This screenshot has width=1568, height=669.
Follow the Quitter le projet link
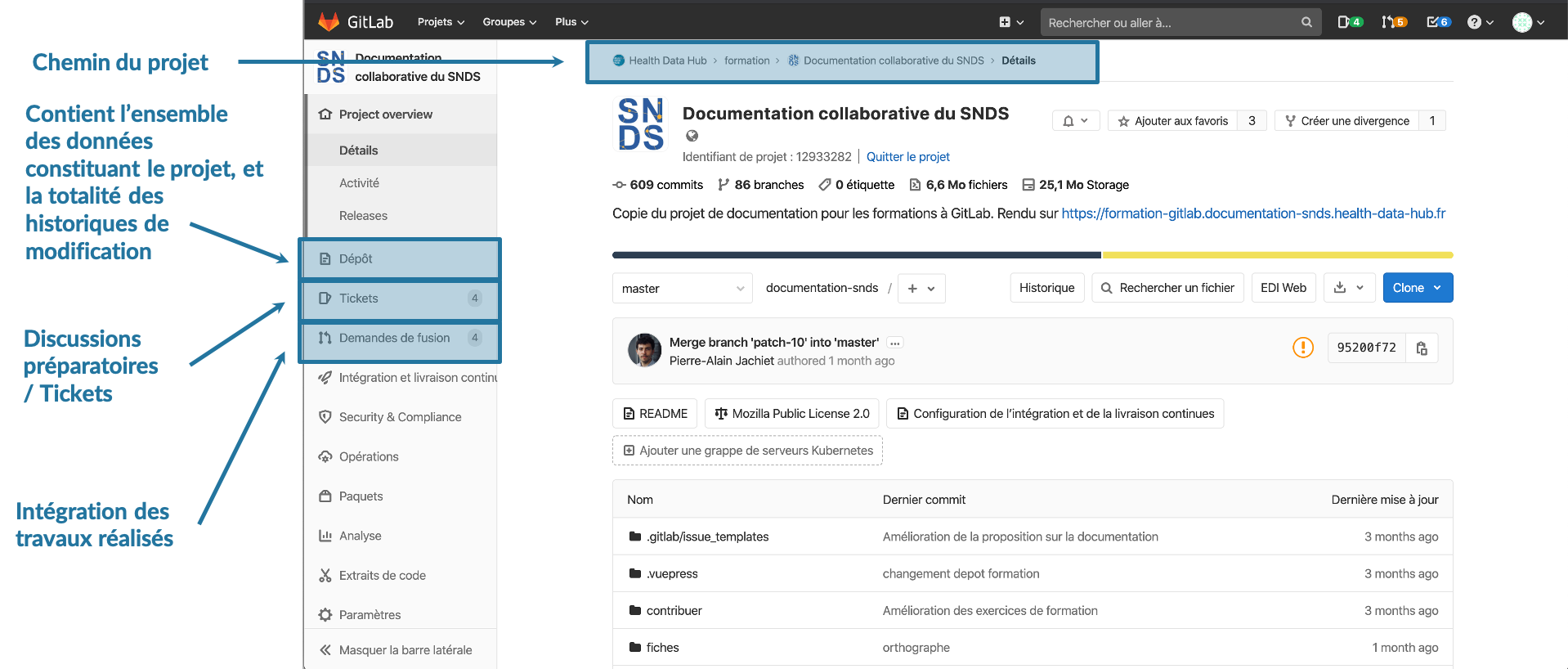[907, 157]
